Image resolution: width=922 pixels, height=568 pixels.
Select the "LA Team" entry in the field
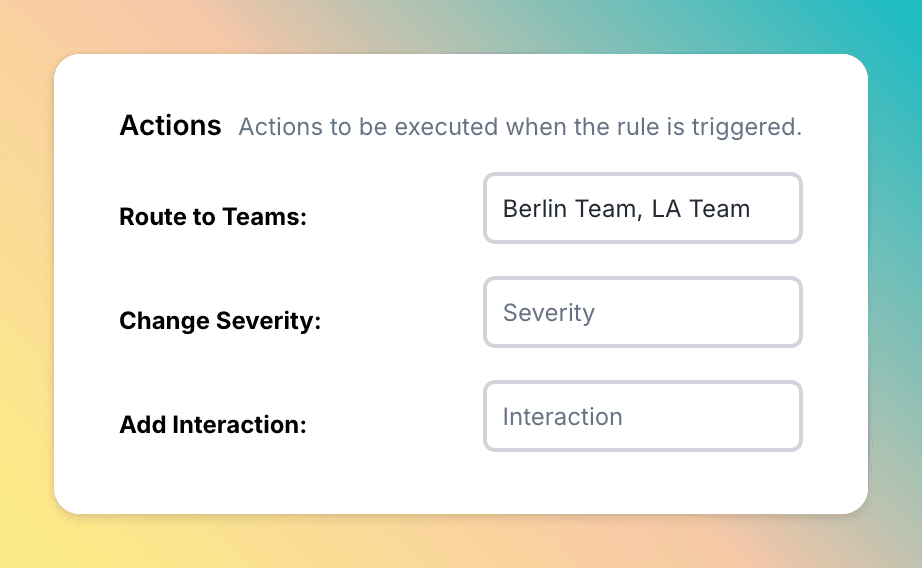701,209
